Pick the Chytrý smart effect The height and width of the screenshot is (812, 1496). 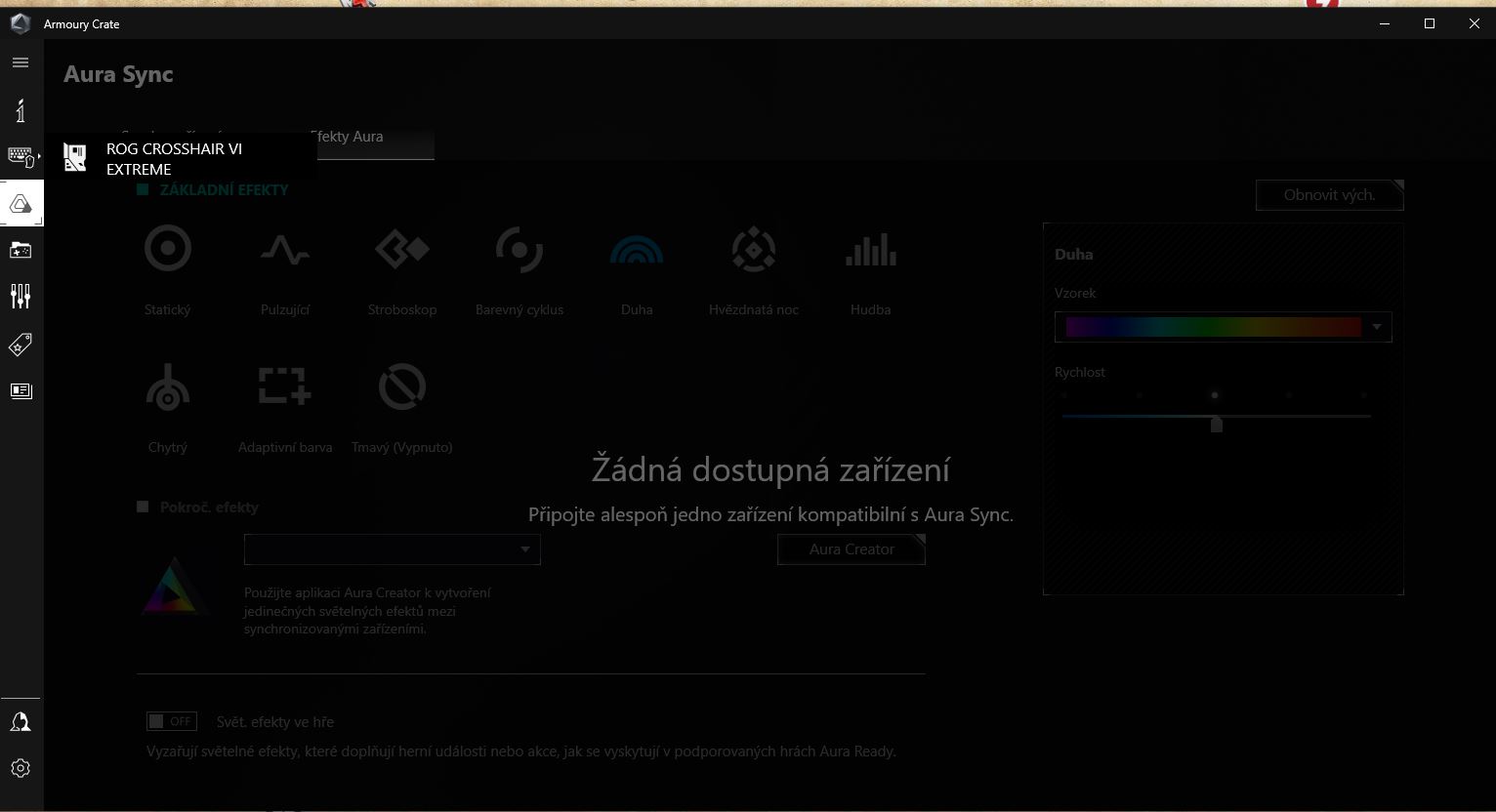[x=168, y=387]
